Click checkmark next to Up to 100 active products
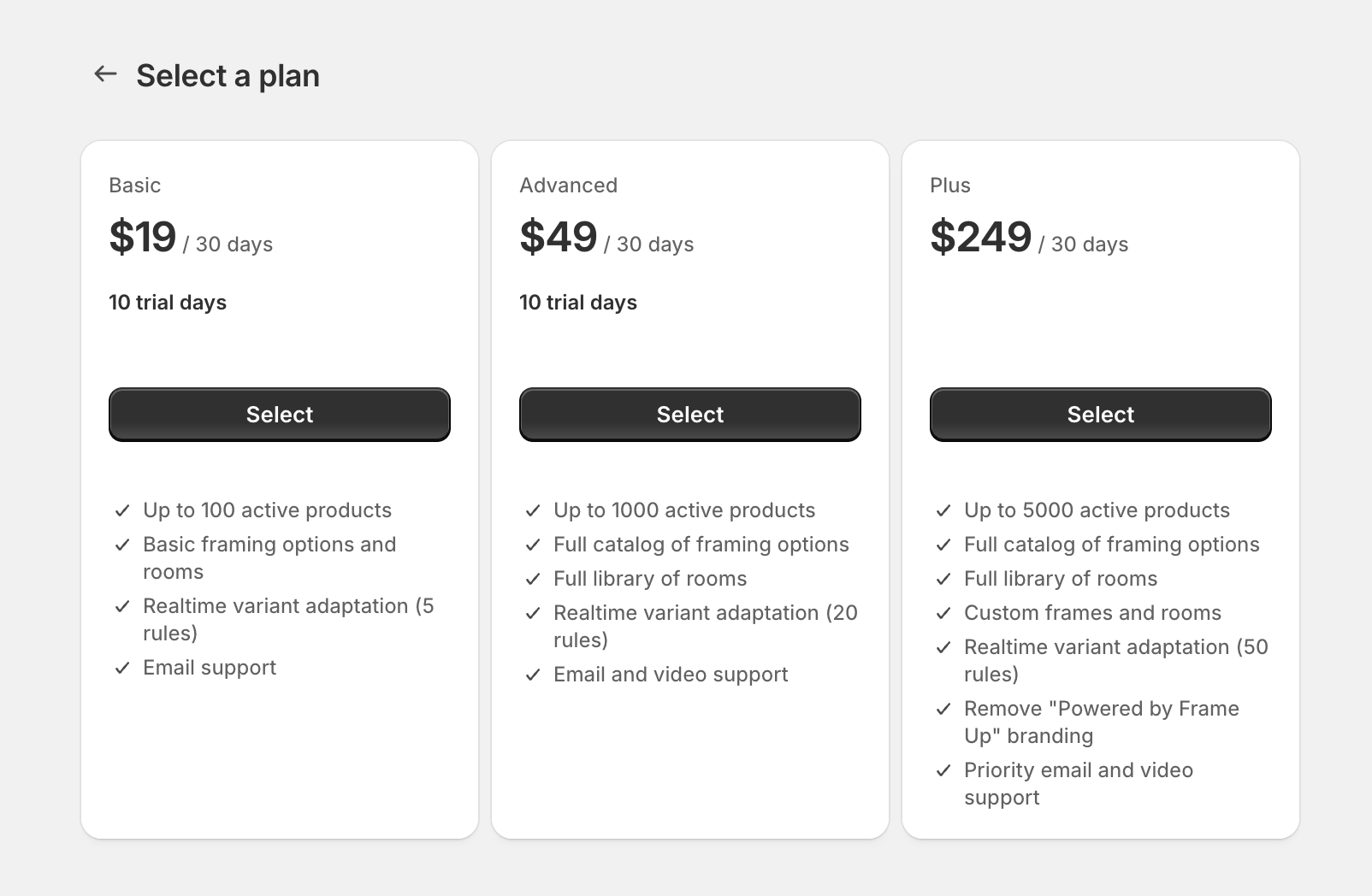This screenshot has height=896, width=1372. 122,511
